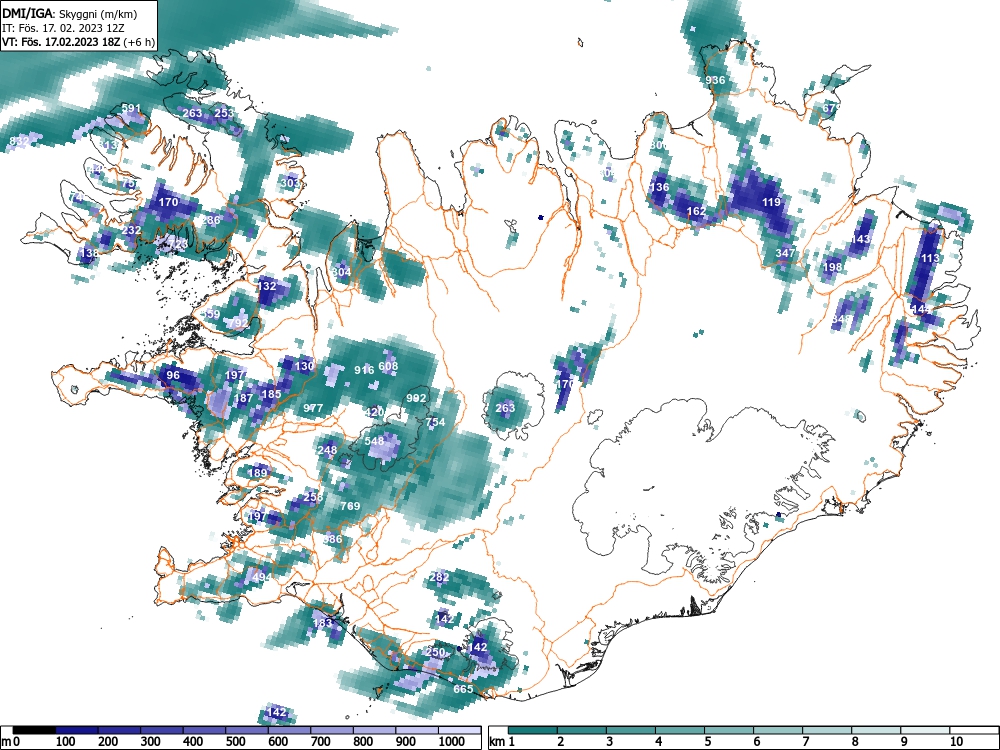Viewport: 1000px width, 750px height.
Task: Click the visibility value 977
Action: pos(312,408)
